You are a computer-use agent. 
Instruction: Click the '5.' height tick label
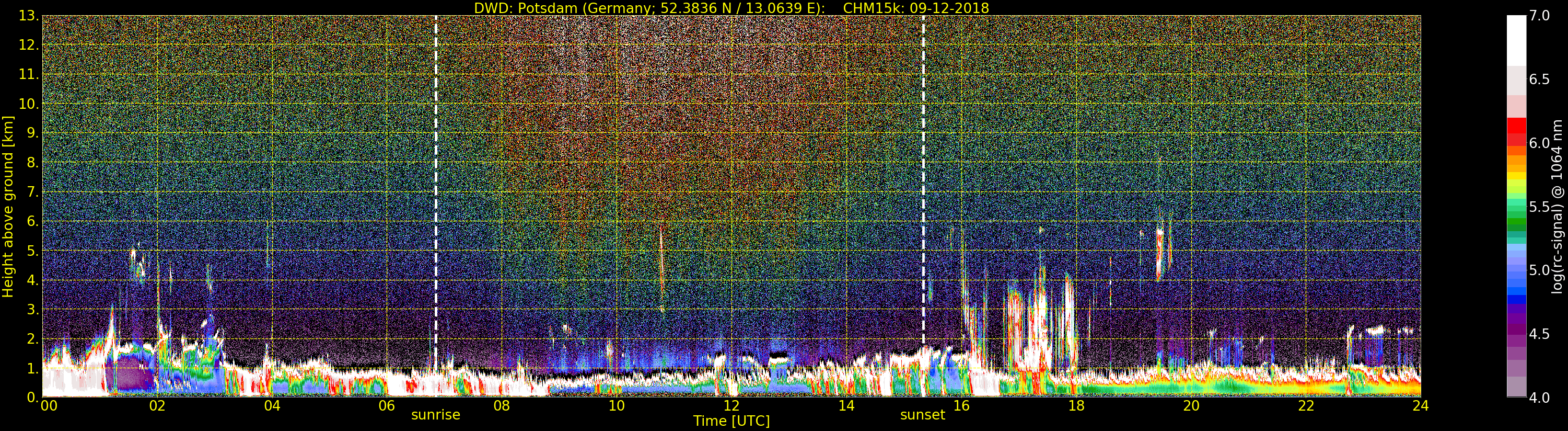32,251
